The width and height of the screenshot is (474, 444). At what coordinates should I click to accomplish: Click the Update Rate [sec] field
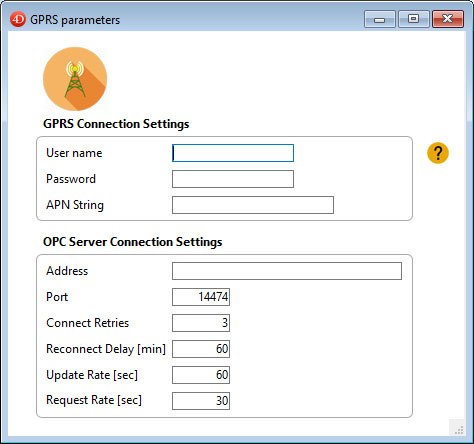pyautogui.click(x=201, y=375)
